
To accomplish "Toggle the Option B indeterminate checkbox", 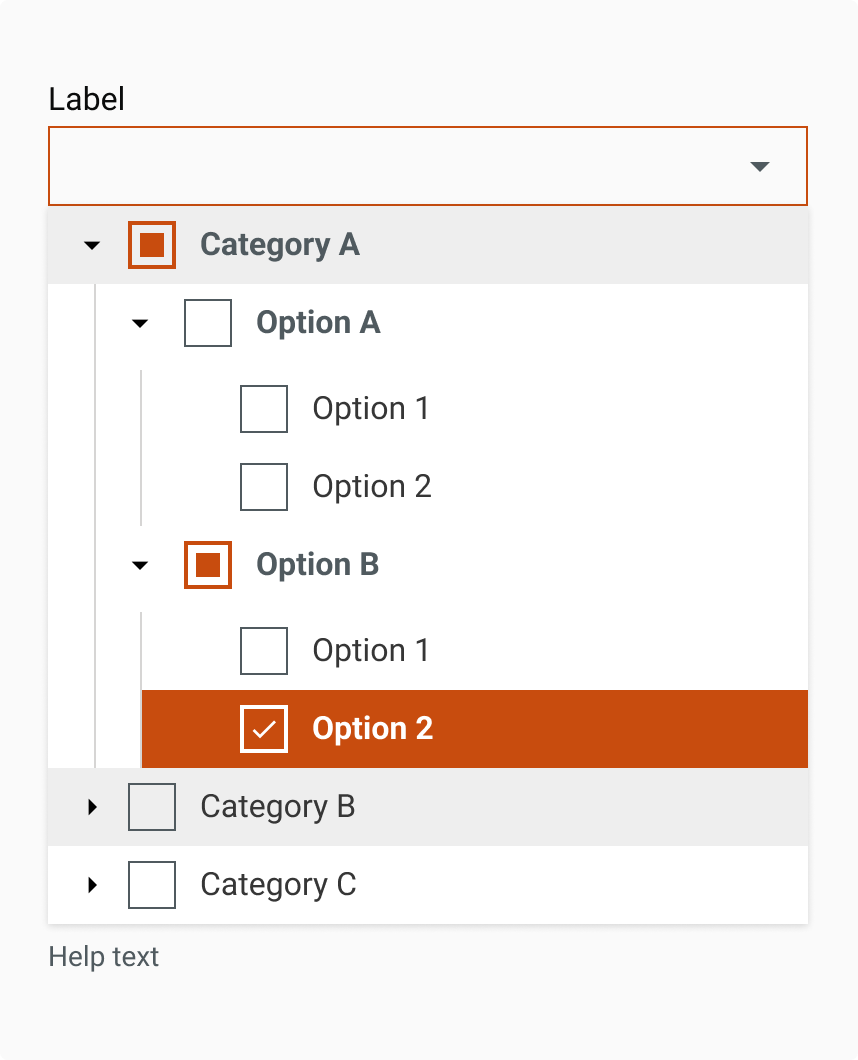I will click(x=208, y=565).
